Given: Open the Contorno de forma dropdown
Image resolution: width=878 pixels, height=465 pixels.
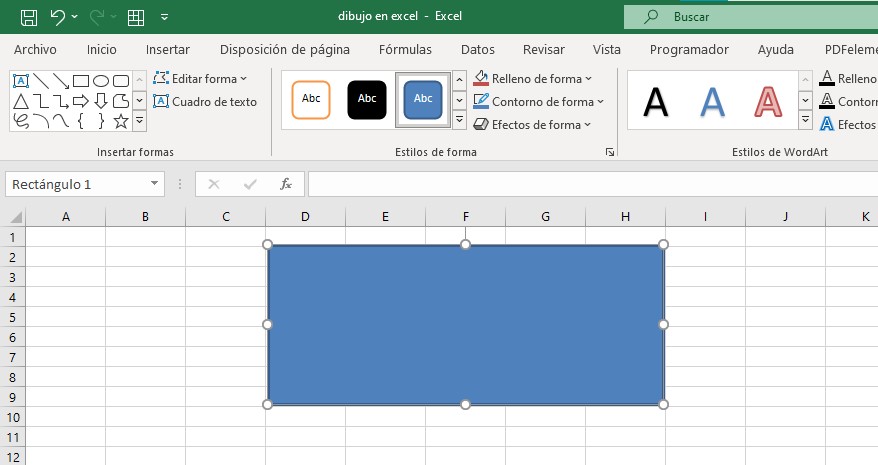Looking at the screenshot, I should [538, 102].
